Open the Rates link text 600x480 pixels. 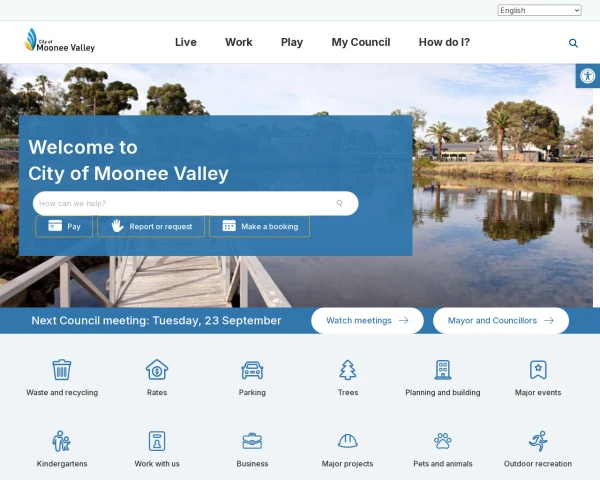tap(157, 392)
